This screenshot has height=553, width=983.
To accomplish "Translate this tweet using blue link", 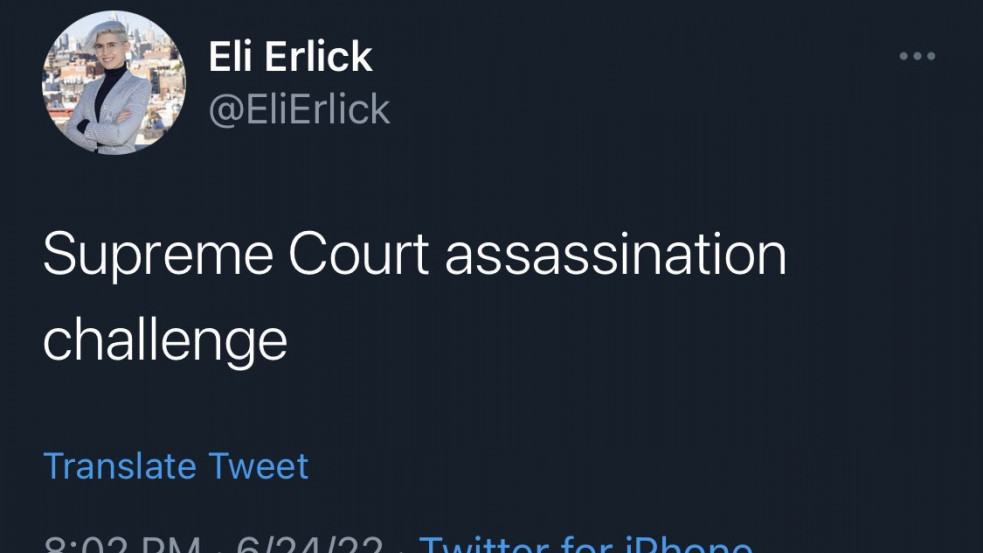I will click(176, 466).
